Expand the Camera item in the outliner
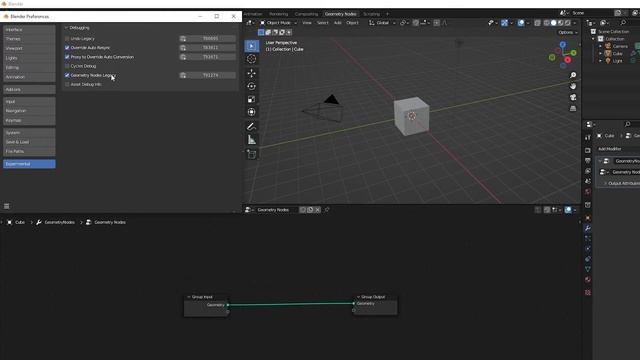This screenshot has width=640, height=360. pos(600,46)
